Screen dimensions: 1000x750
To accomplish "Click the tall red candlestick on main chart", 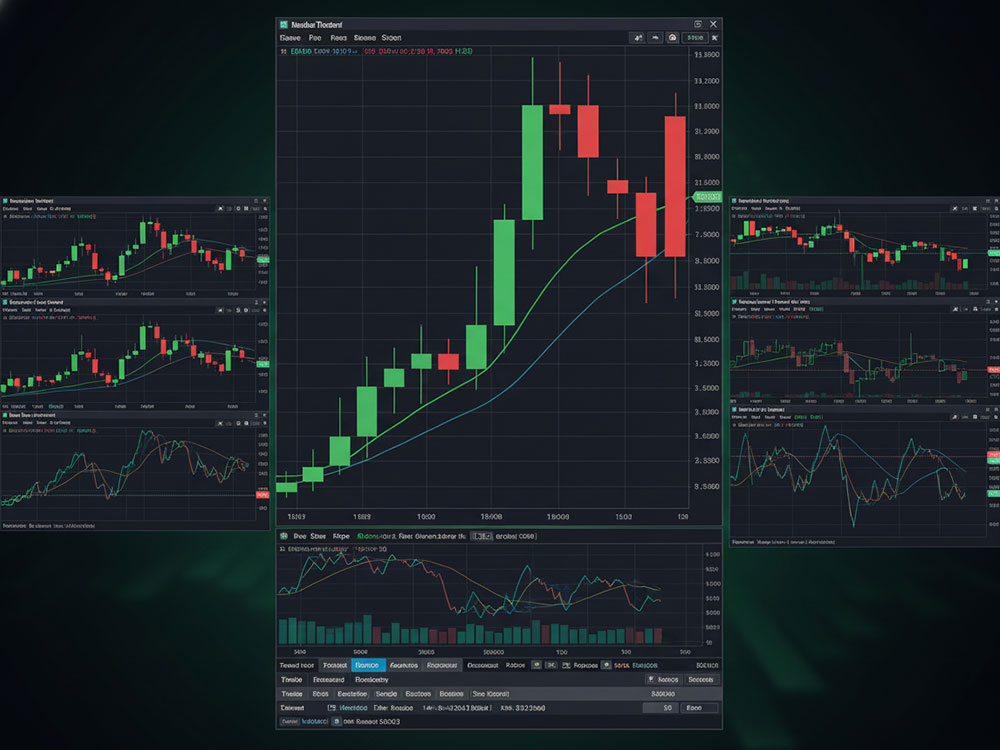I will [674, 187].
